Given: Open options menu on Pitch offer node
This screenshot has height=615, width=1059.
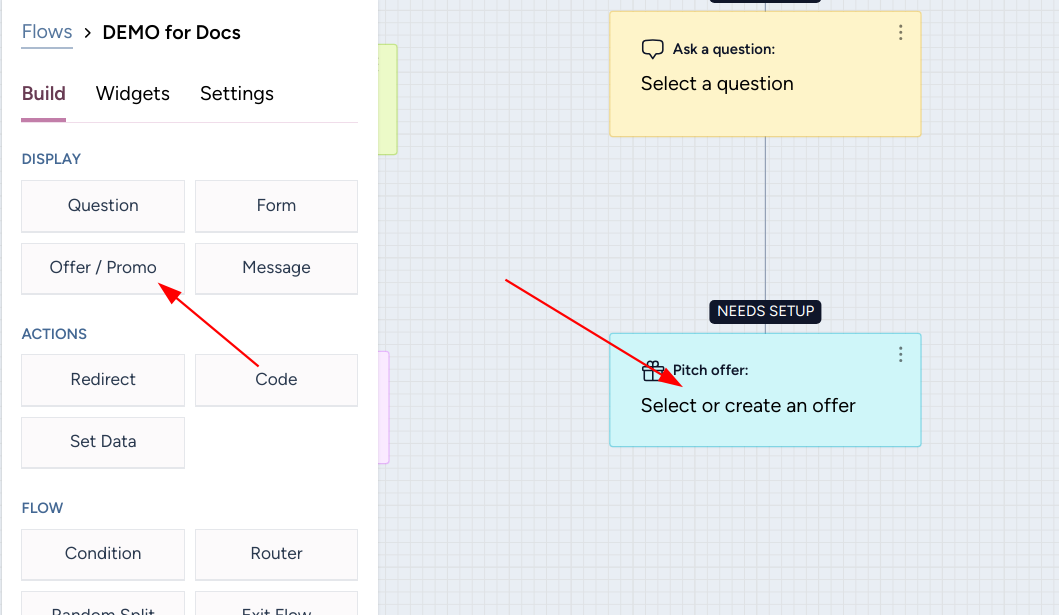Looking at the screenshot, I should tap(900, 355).
